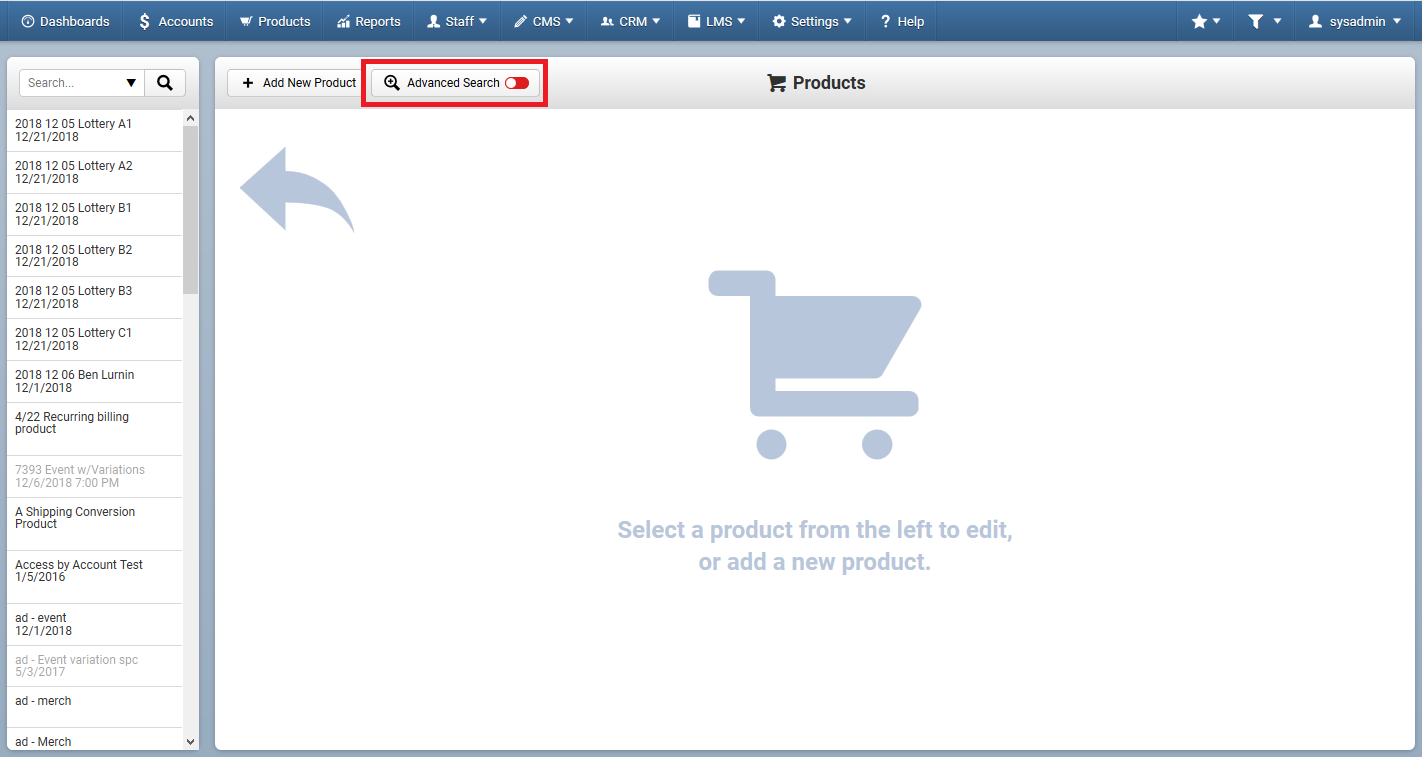The height and width of the screenshot is (757, 1422).
Task: Click the Reports chart icon
Action: tap(344, 21)
